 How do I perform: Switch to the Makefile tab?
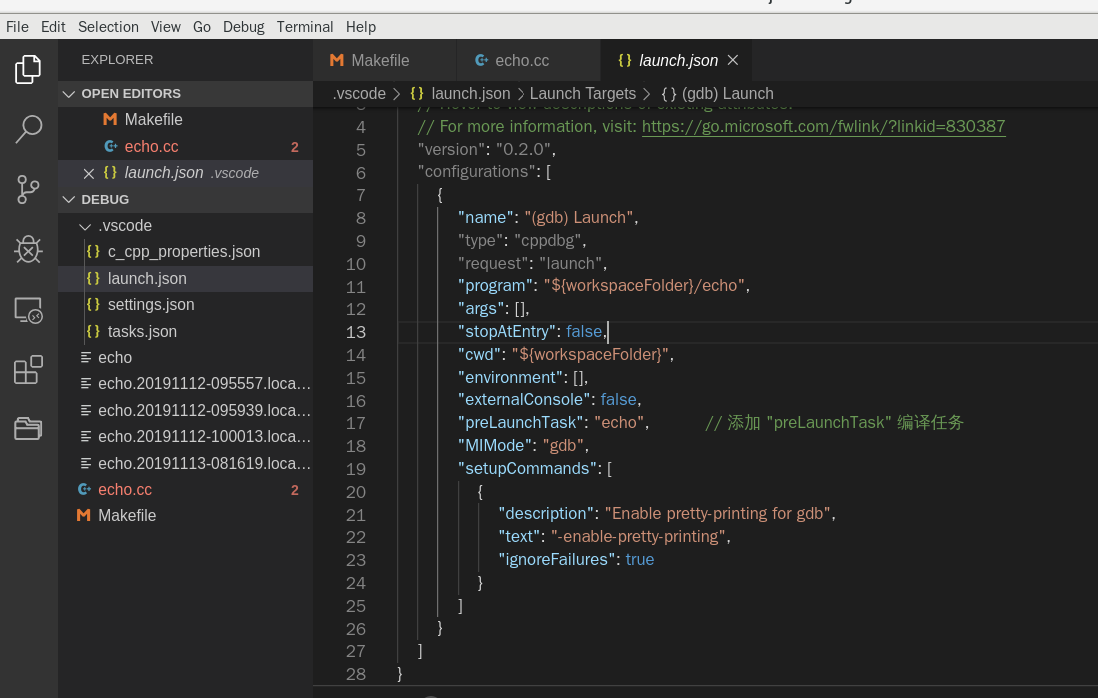(380, 60)
